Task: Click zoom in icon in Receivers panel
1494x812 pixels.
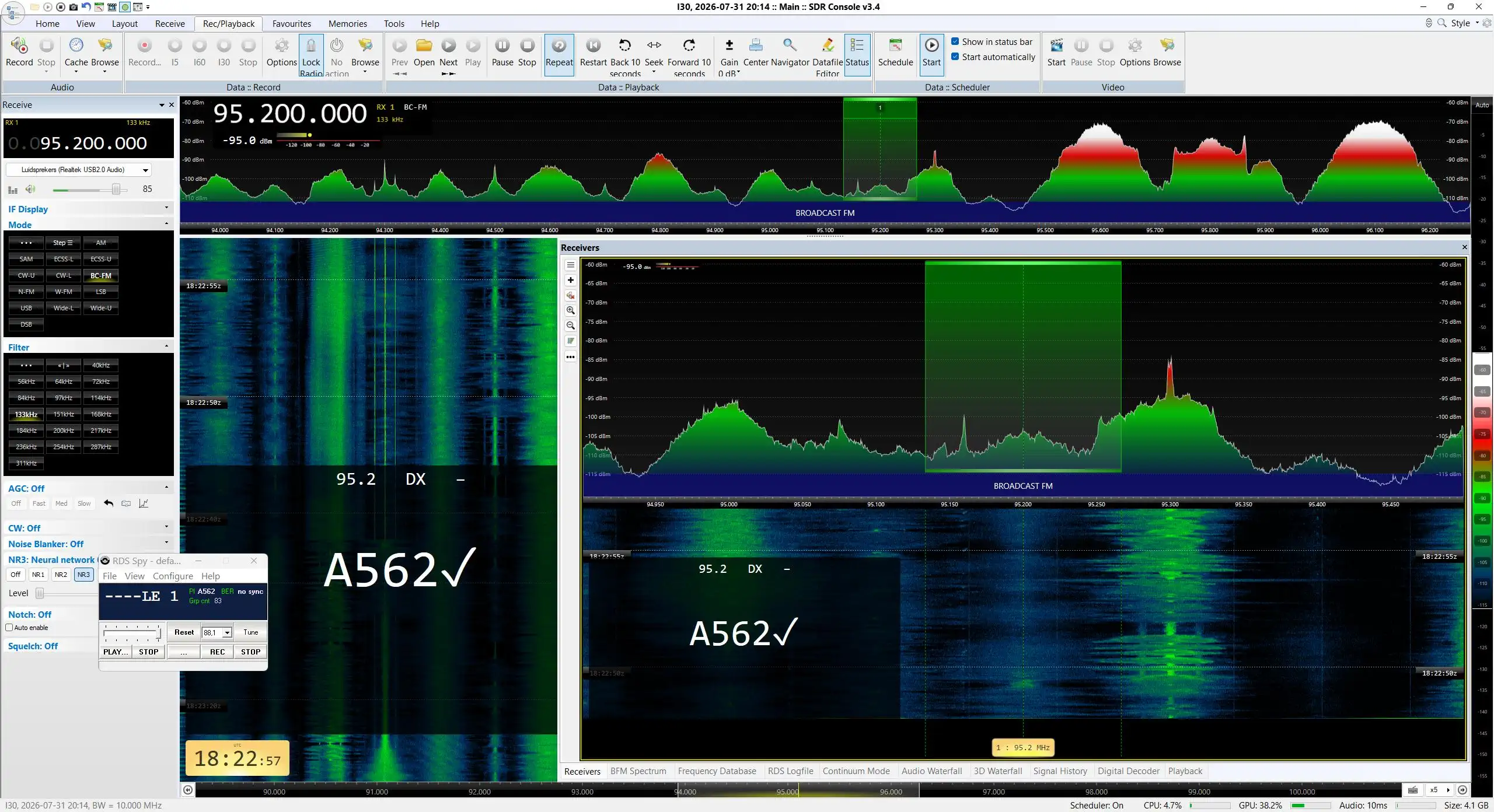Action: click(x=571, y=310)
